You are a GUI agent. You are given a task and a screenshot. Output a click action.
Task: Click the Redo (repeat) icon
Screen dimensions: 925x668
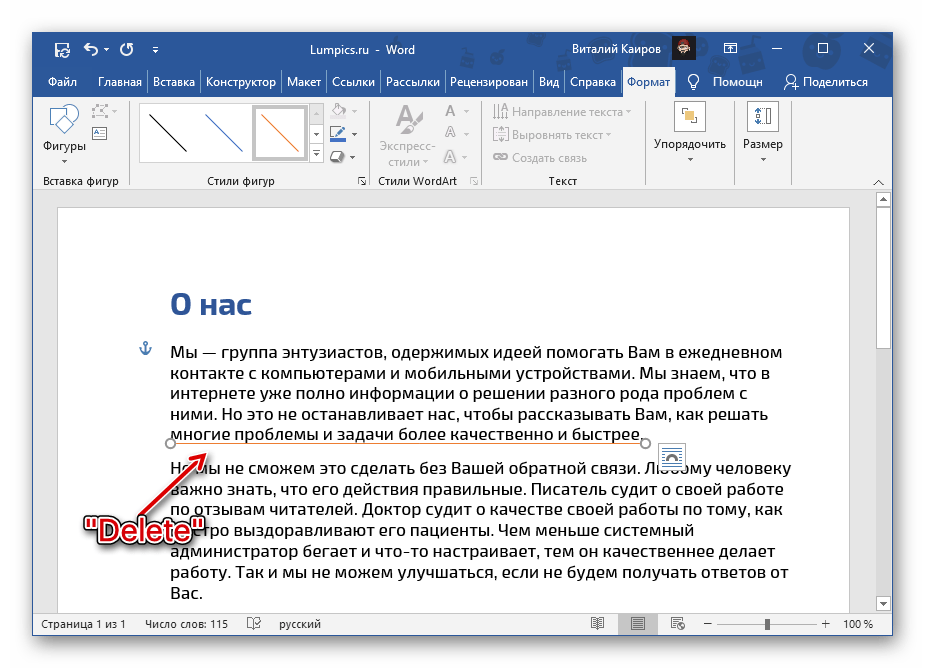tap(126, 49)
